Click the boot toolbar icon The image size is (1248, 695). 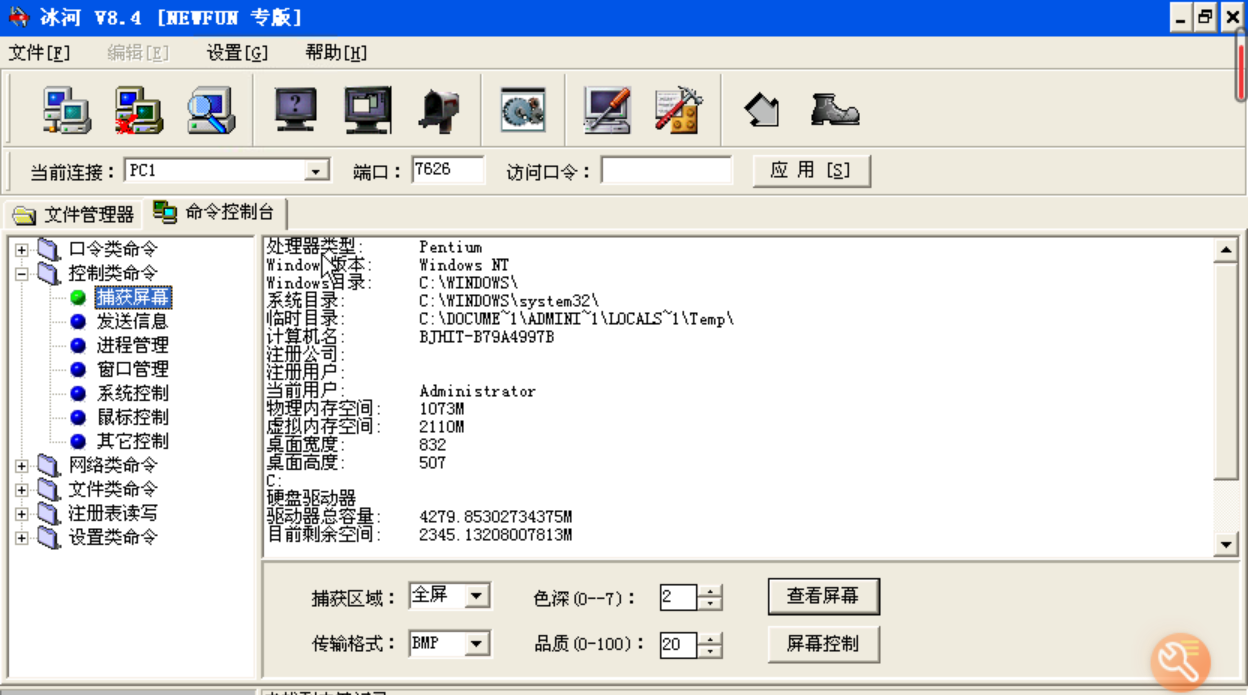(x=834, y=109)
